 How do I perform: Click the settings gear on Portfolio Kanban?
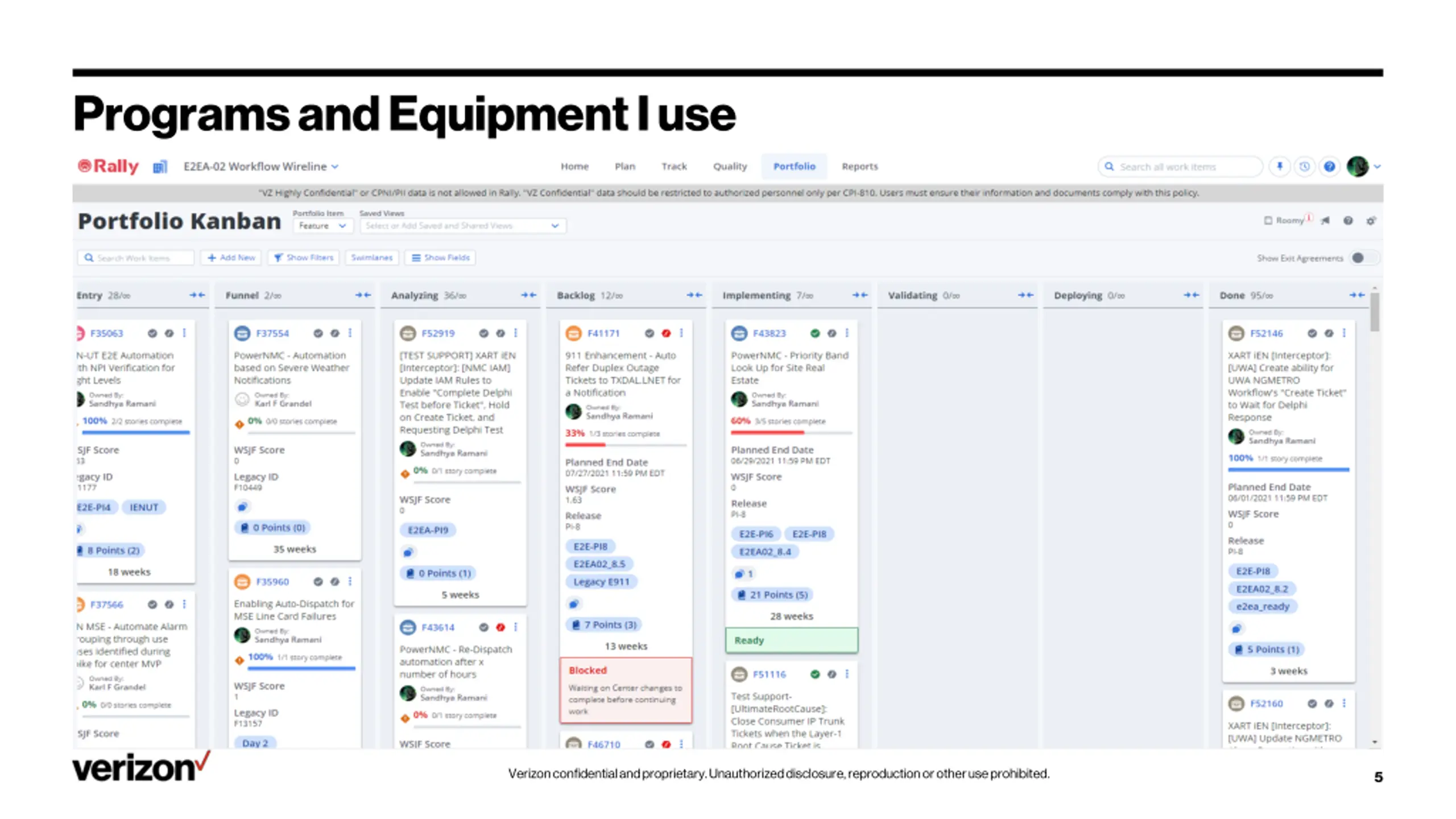[x=1371, y=221]
